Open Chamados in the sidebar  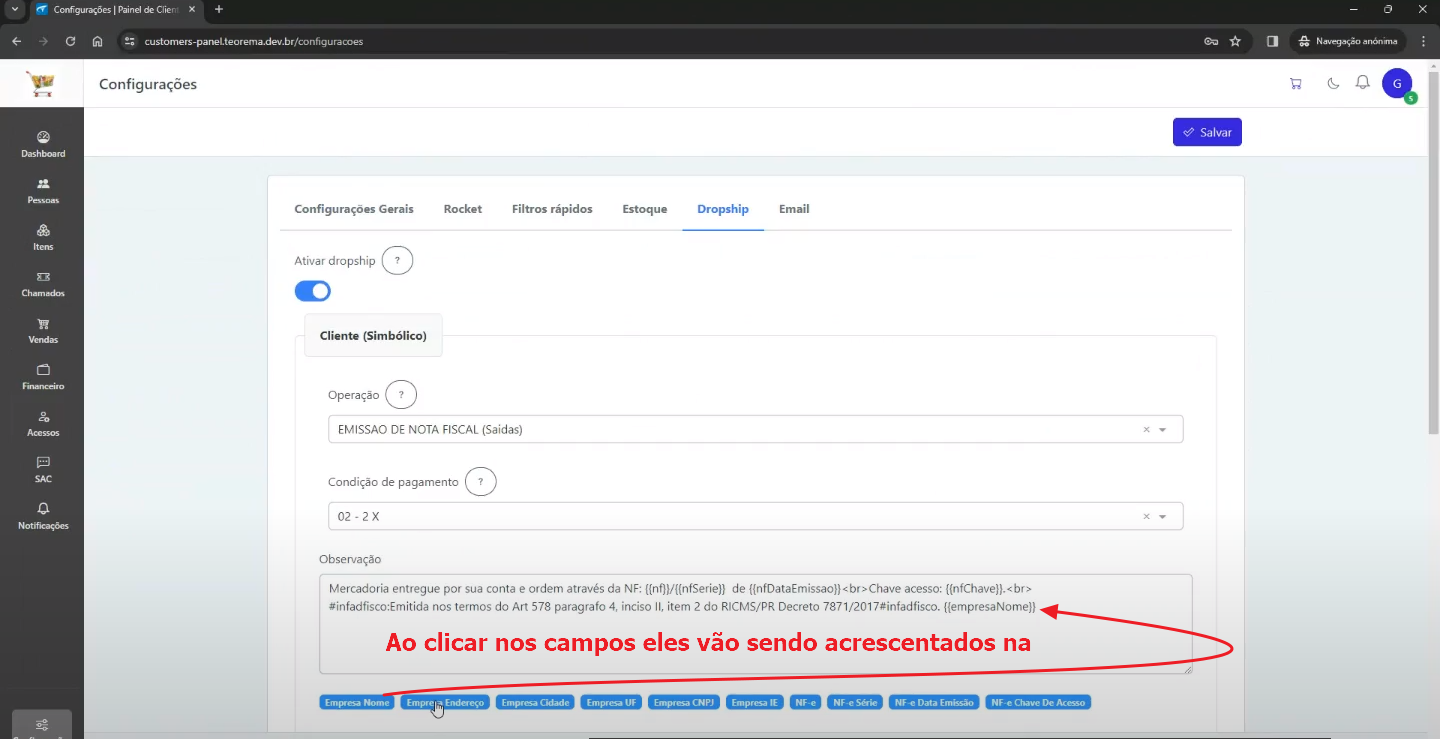click(43, 284)
